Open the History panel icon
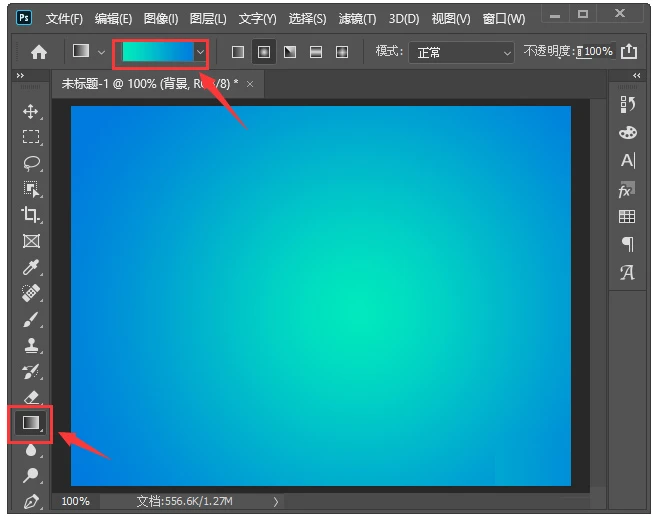The width and height of the screenshot is (653, 521). (x=627, y=105)
